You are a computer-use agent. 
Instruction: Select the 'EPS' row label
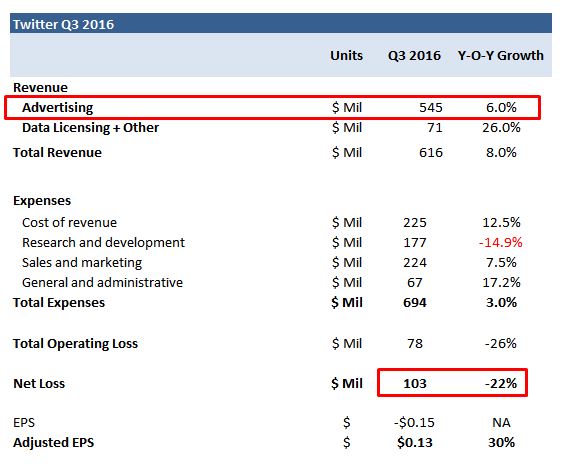click(x=24, y=423)
